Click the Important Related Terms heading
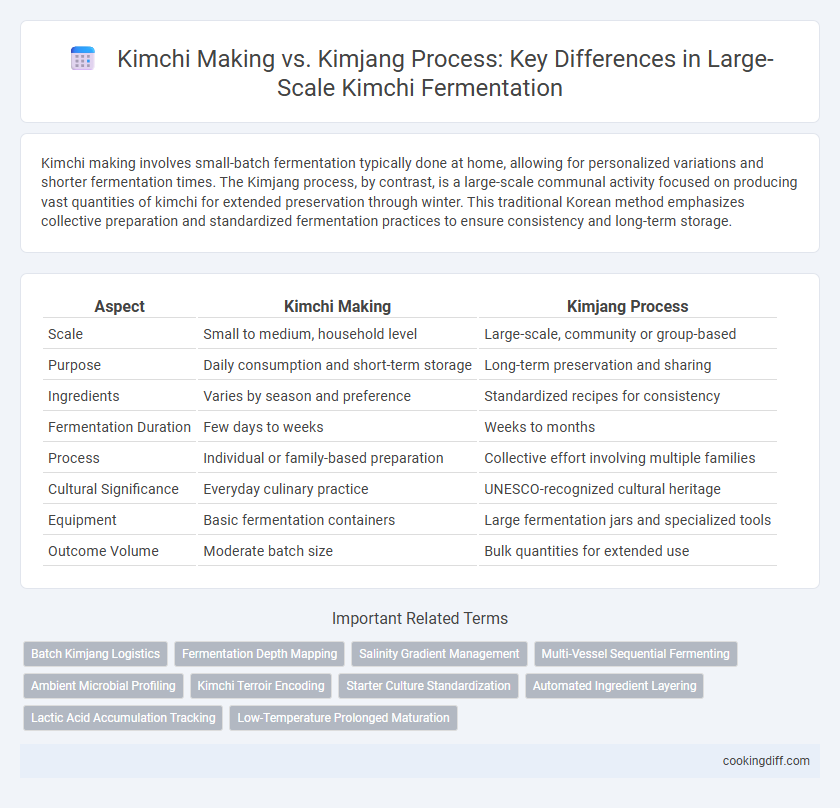Viewport: 840px width, 808px height. click(x=420, y=618)
